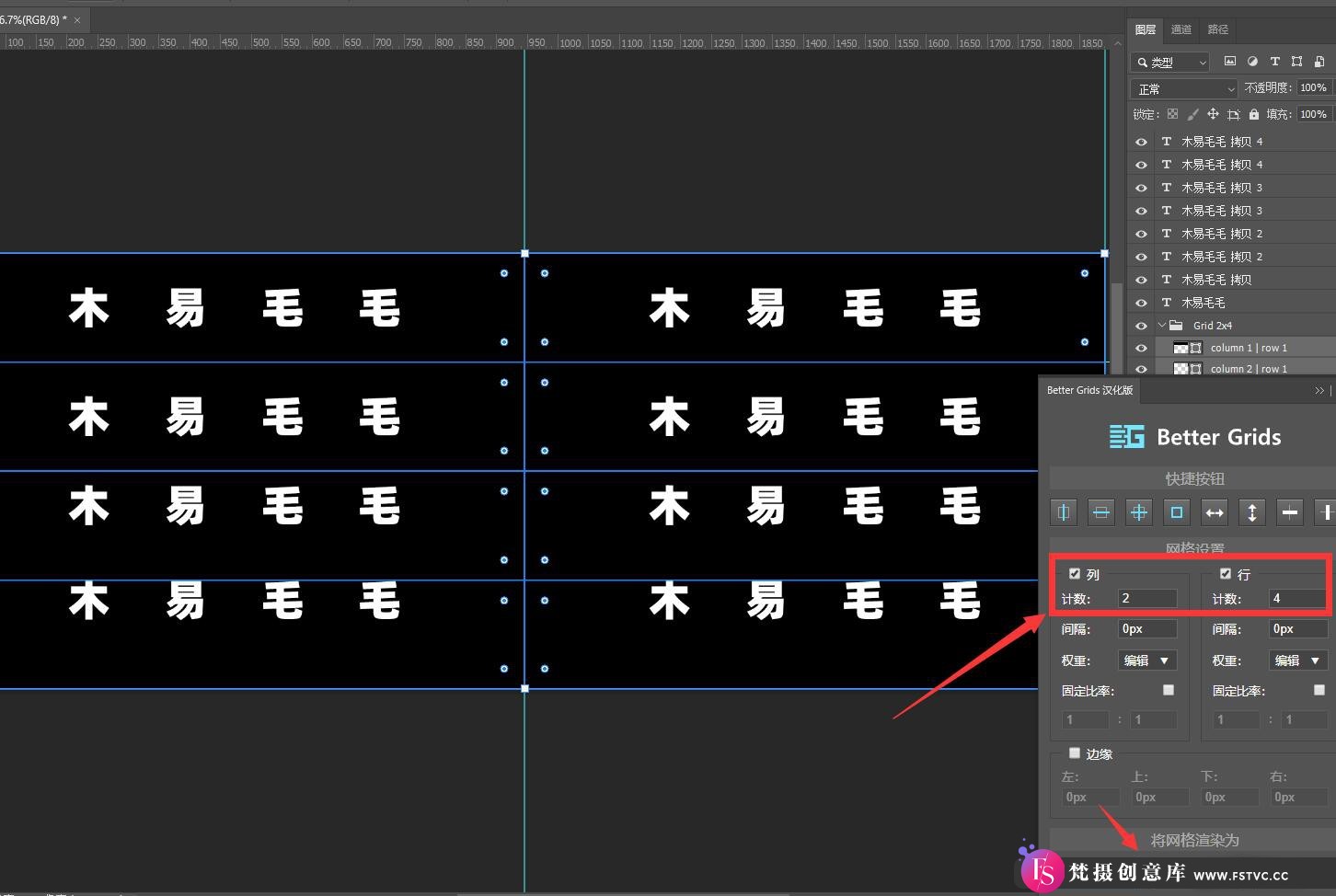
Task: Uncheck the 列 columns checkbox
Action: click(1075, 573)
